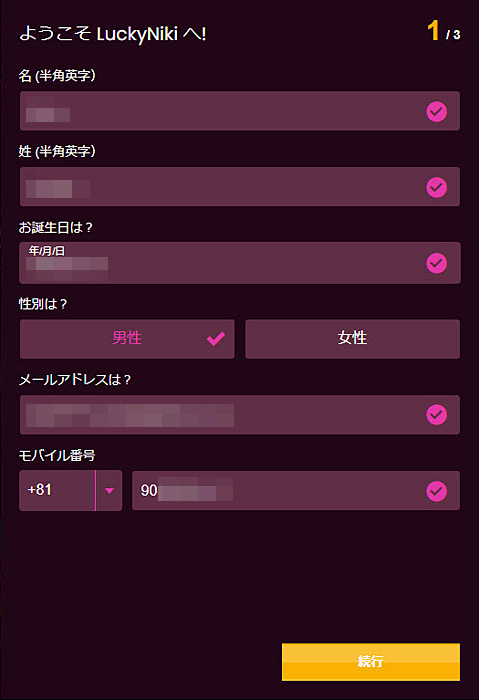The height and width of the screenshot is (700, 479).
Task: Click the checkmark icon in first name field
Action: (437, 111)
